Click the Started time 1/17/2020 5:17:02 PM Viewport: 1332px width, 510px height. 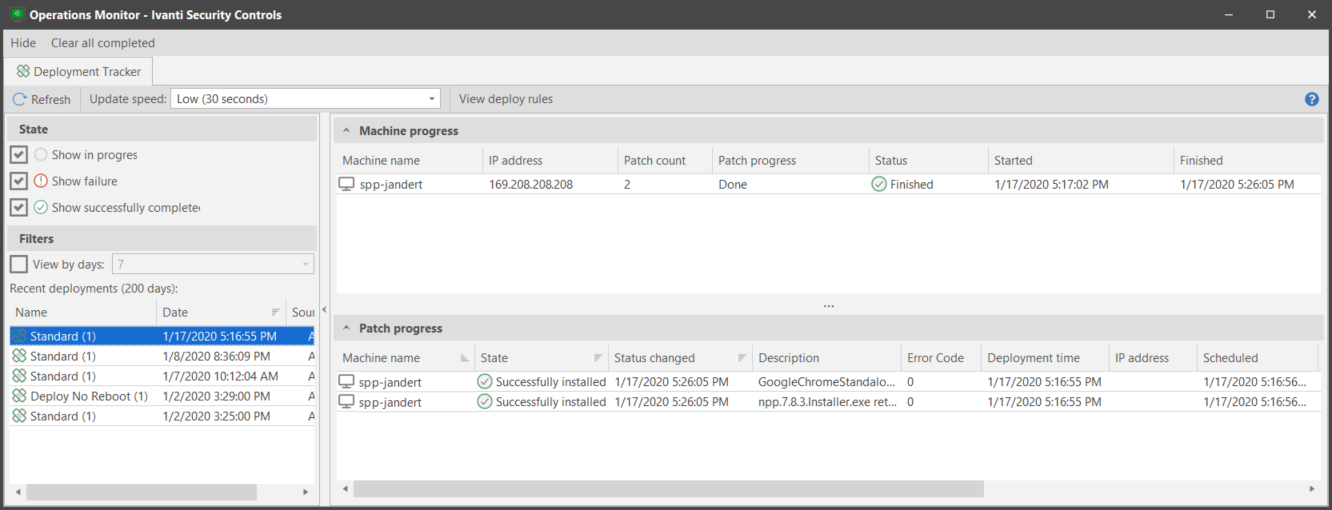coord(1051,184)
